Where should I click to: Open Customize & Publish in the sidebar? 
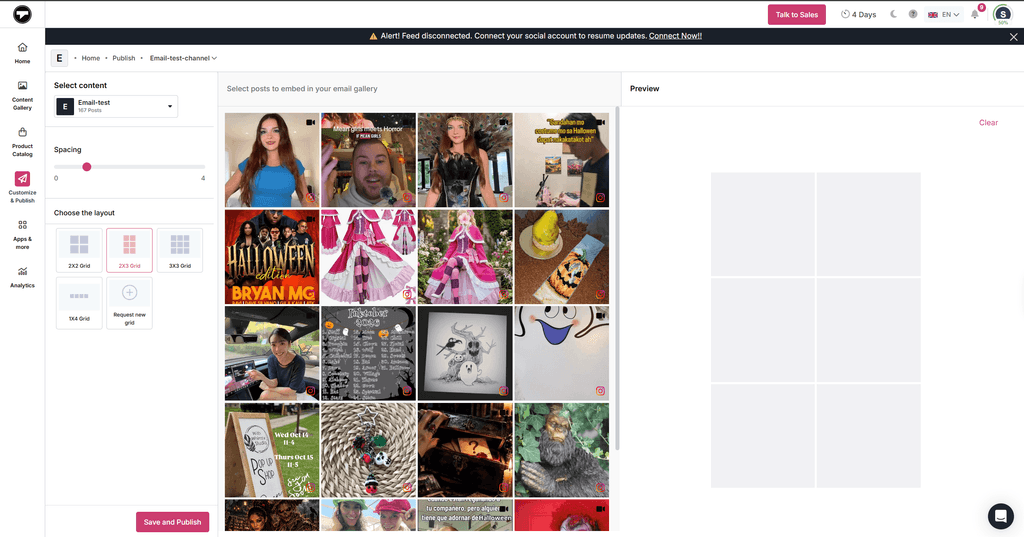pos(22,187)
